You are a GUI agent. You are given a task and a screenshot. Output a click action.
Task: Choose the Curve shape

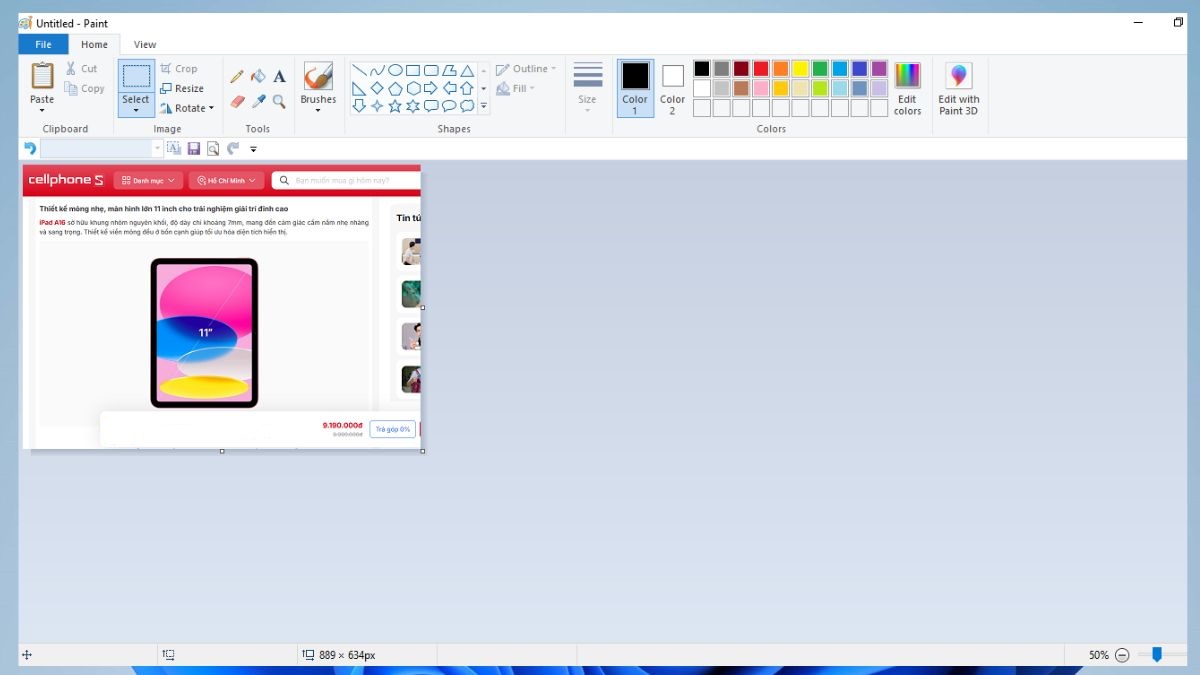[377, 70]
